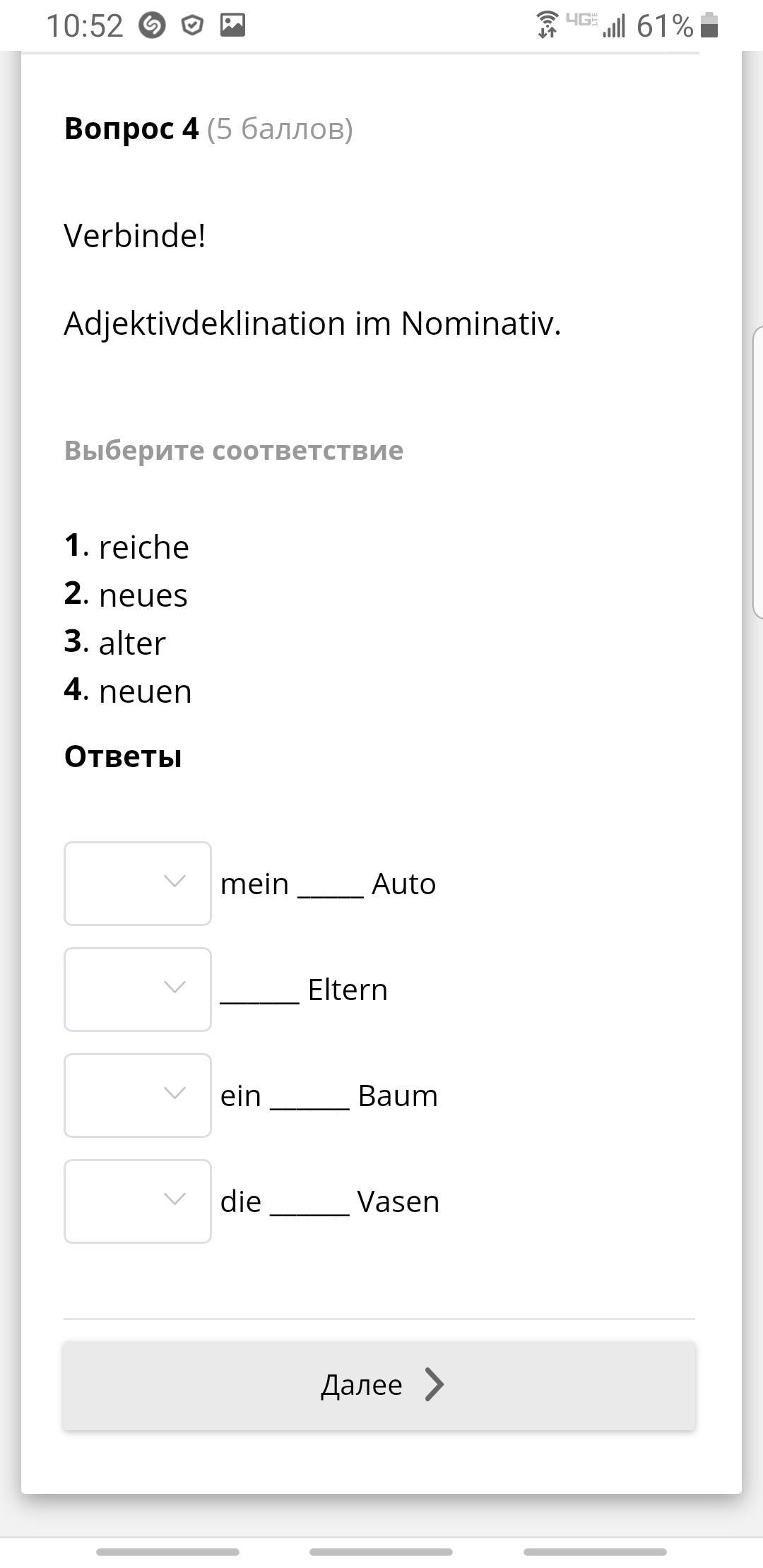Tap the center home navigation pill
This screenshot has width=763, height=1568.
[381, 1552]
